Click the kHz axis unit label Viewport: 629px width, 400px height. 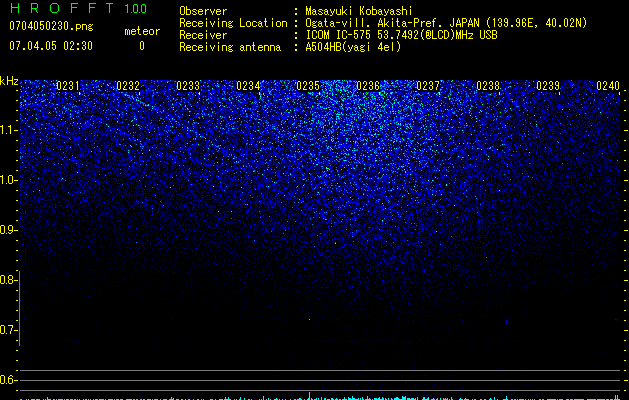tap(9, 81)
